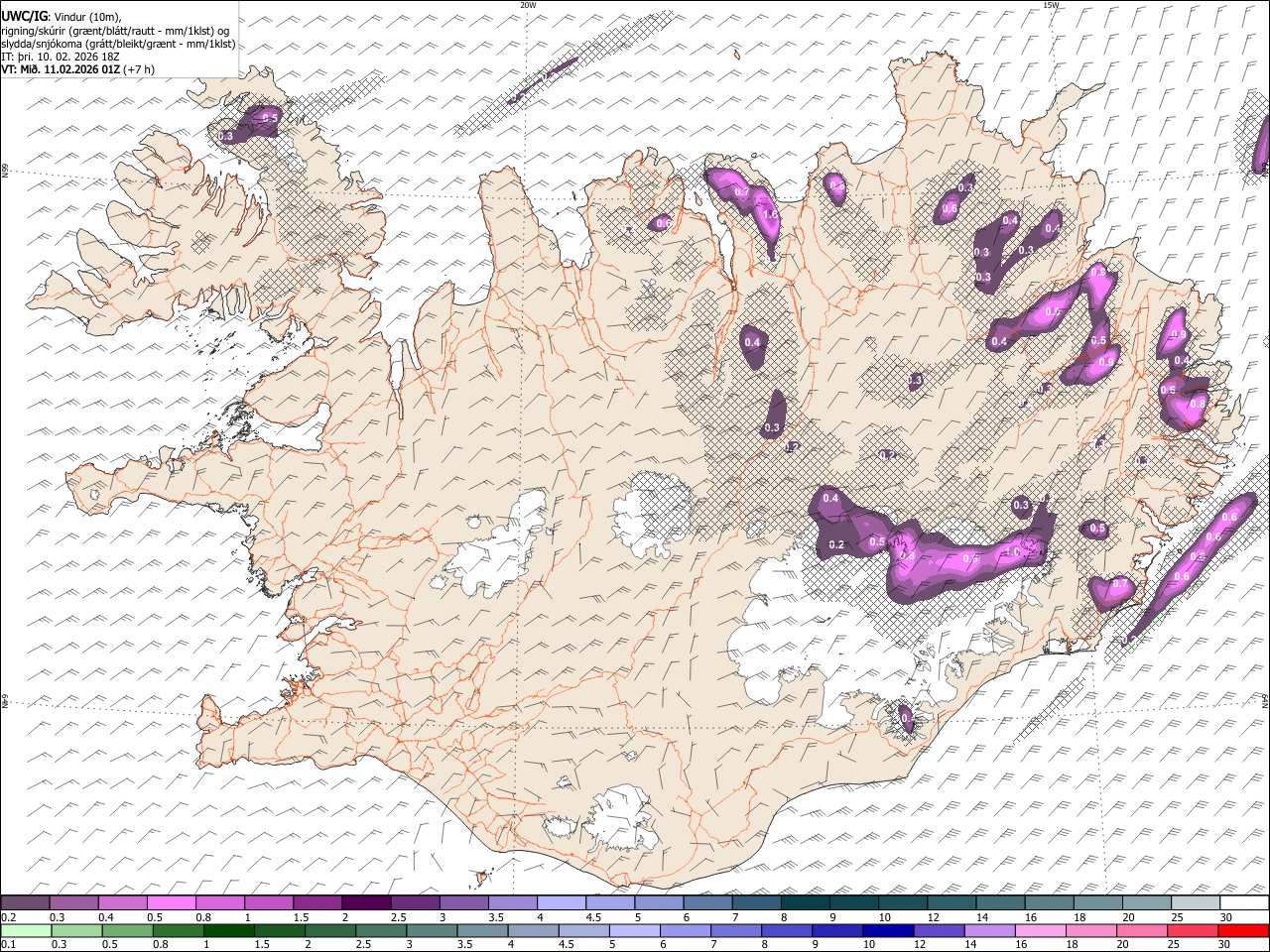
Task: Click the 'slydda/snjókoma' snow legend description line
Action: click(118, 44)
